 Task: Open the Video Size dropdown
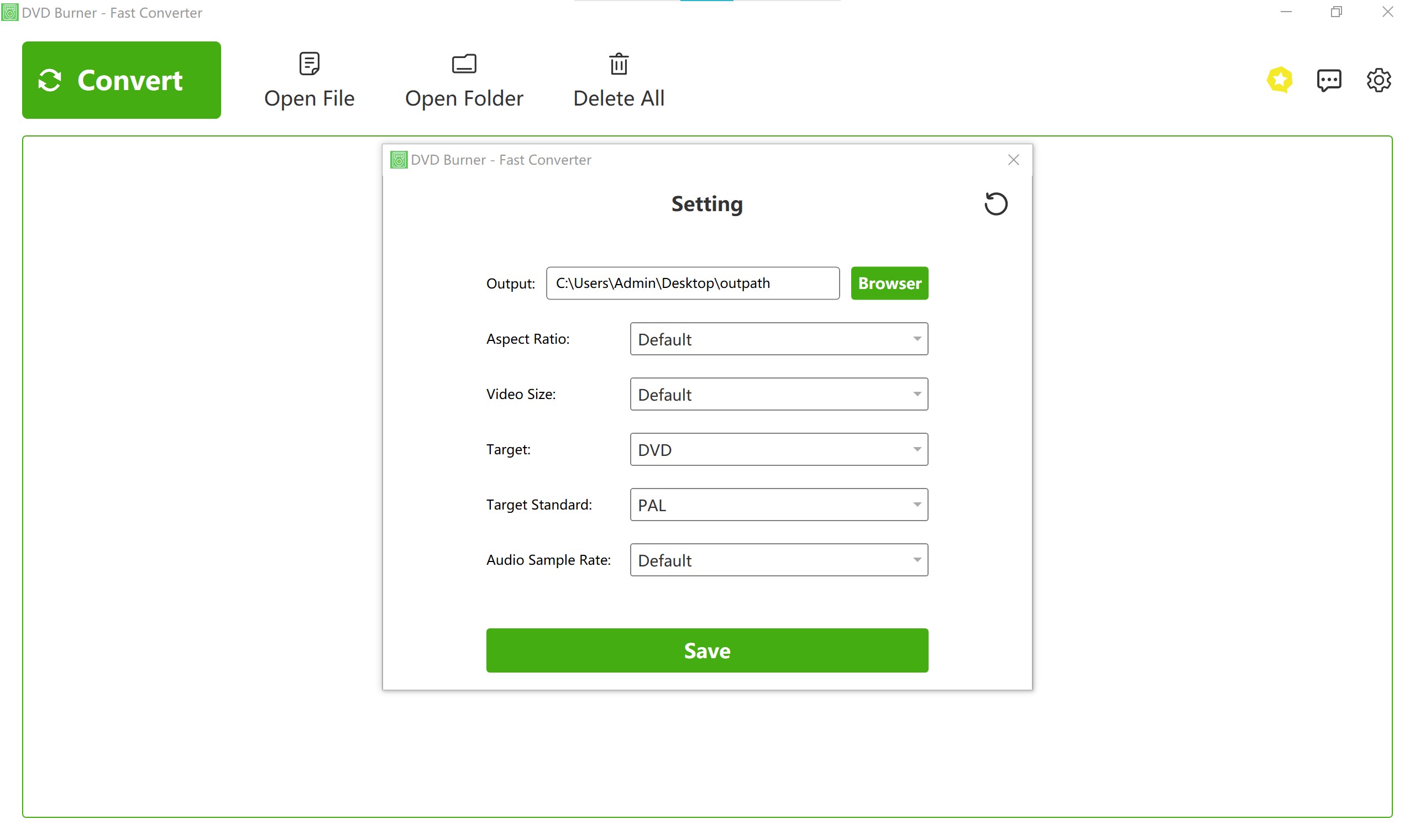click(779, 395)
